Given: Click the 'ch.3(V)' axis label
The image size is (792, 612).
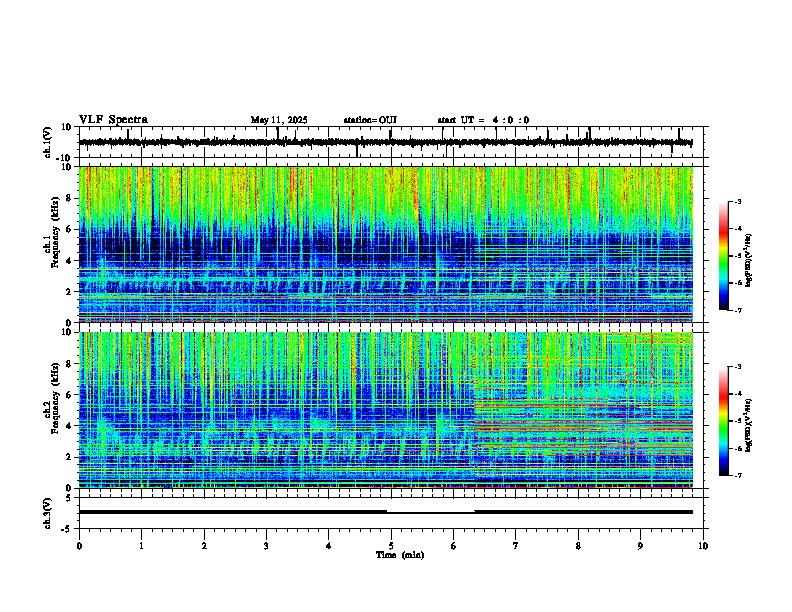Looking at the screenshot, I should 48,513.
